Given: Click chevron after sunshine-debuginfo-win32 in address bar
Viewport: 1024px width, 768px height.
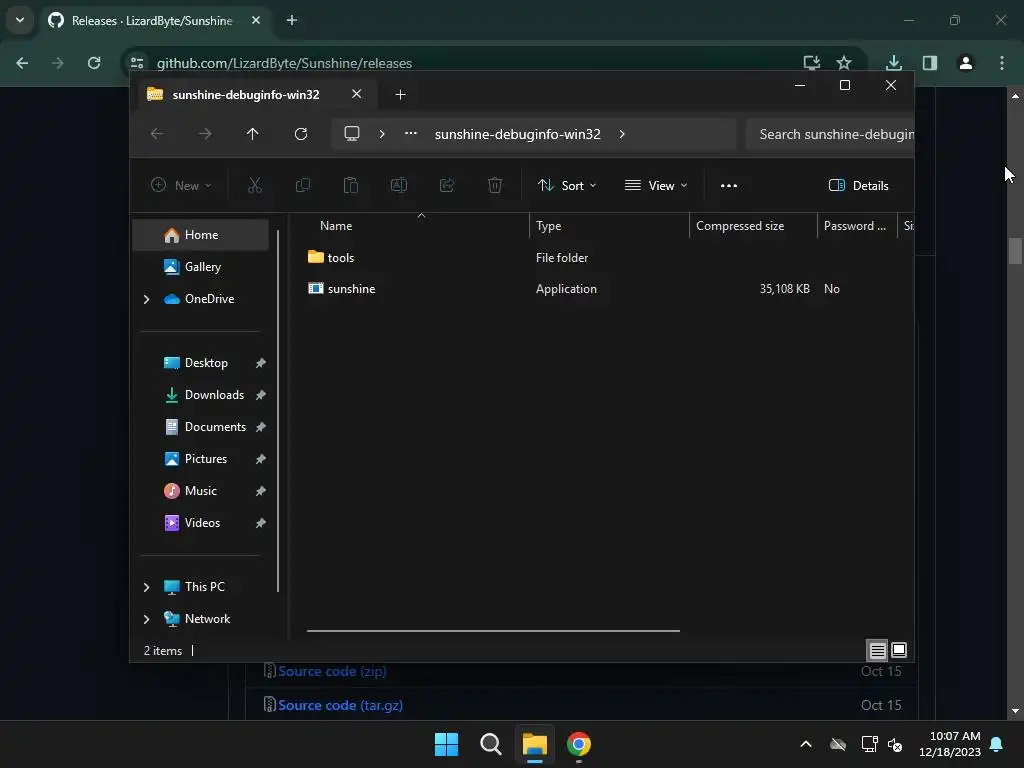Looking at the screenshot, I should tap(622, 134).
